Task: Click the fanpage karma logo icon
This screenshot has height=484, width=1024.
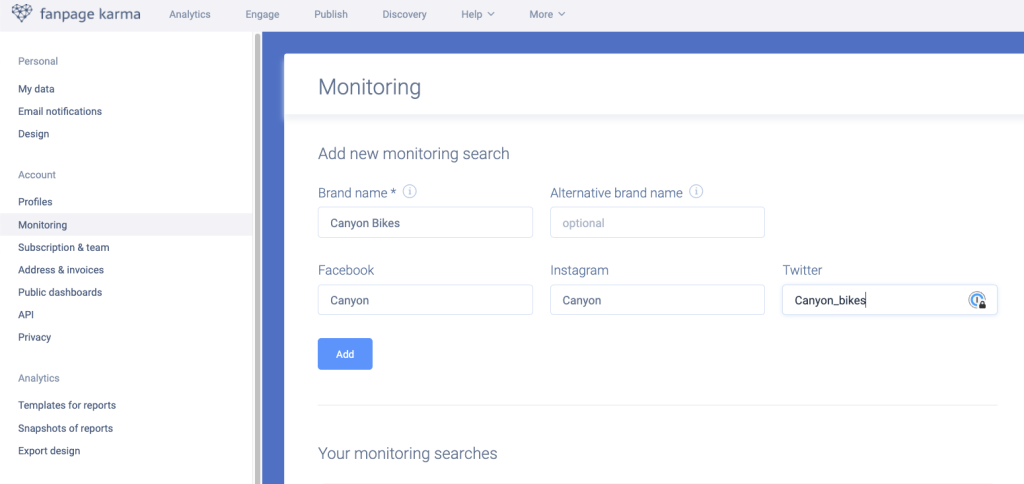Action: [23, 15]
